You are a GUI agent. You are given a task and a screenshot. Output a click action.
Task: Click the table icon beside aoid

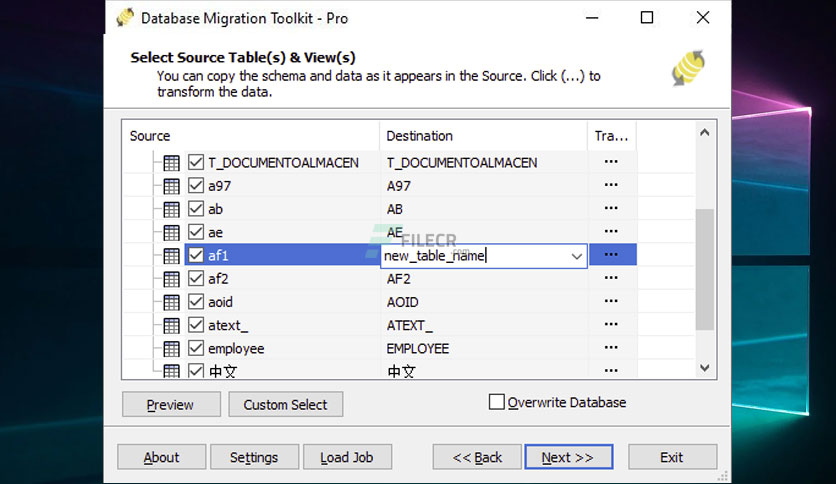point(171,302)
